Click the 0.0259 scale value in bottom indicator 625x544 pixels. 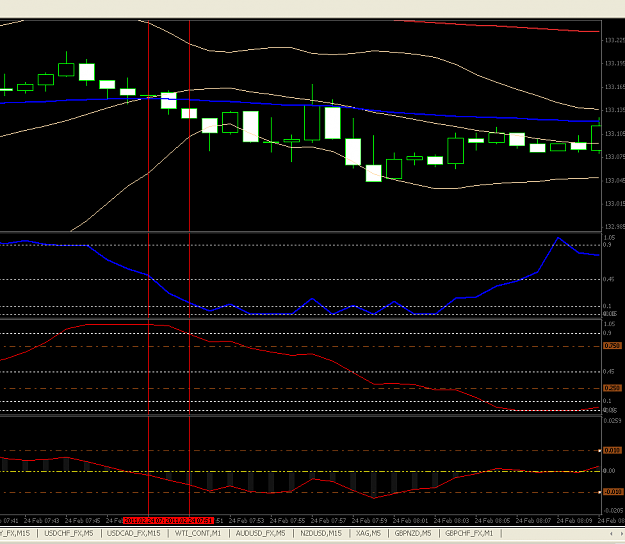click(x=613, y=420)
